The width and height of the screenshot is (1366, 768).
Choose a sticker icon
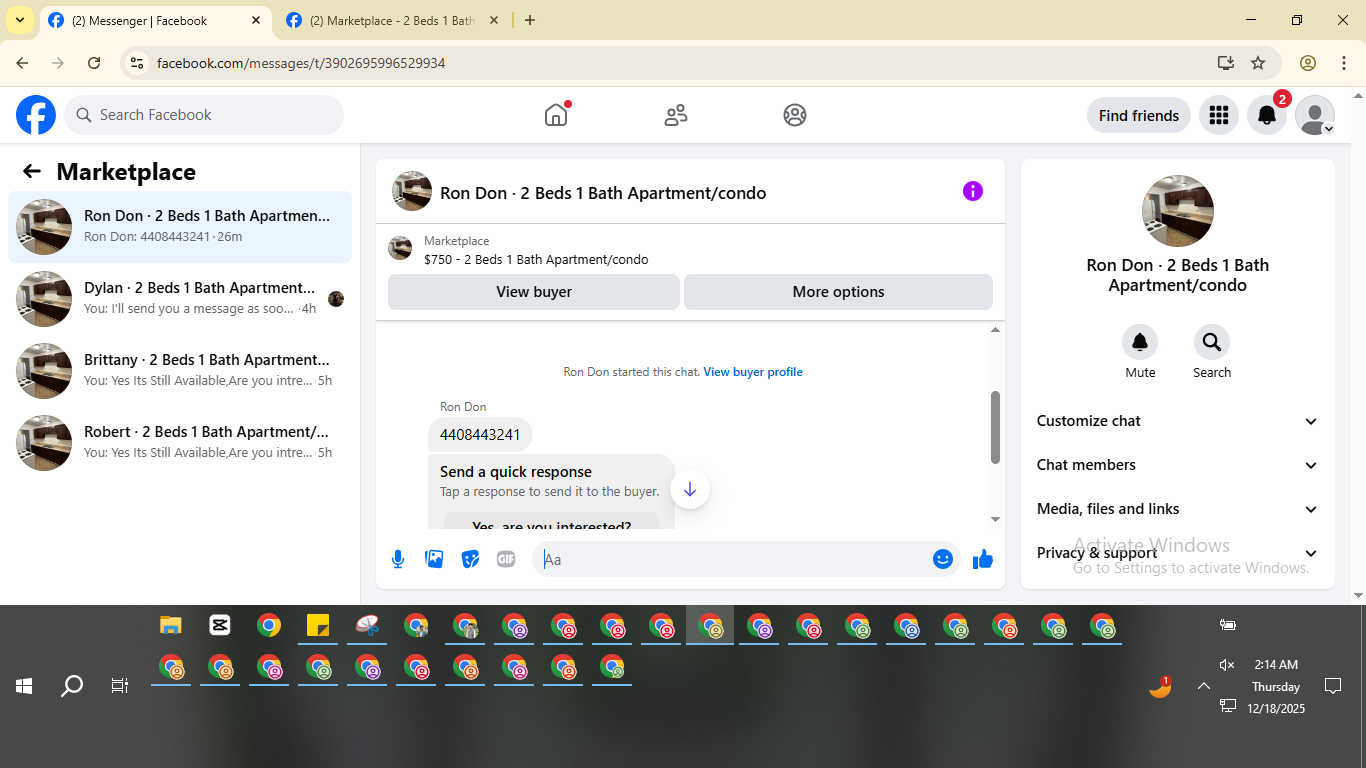pos(470,559)
